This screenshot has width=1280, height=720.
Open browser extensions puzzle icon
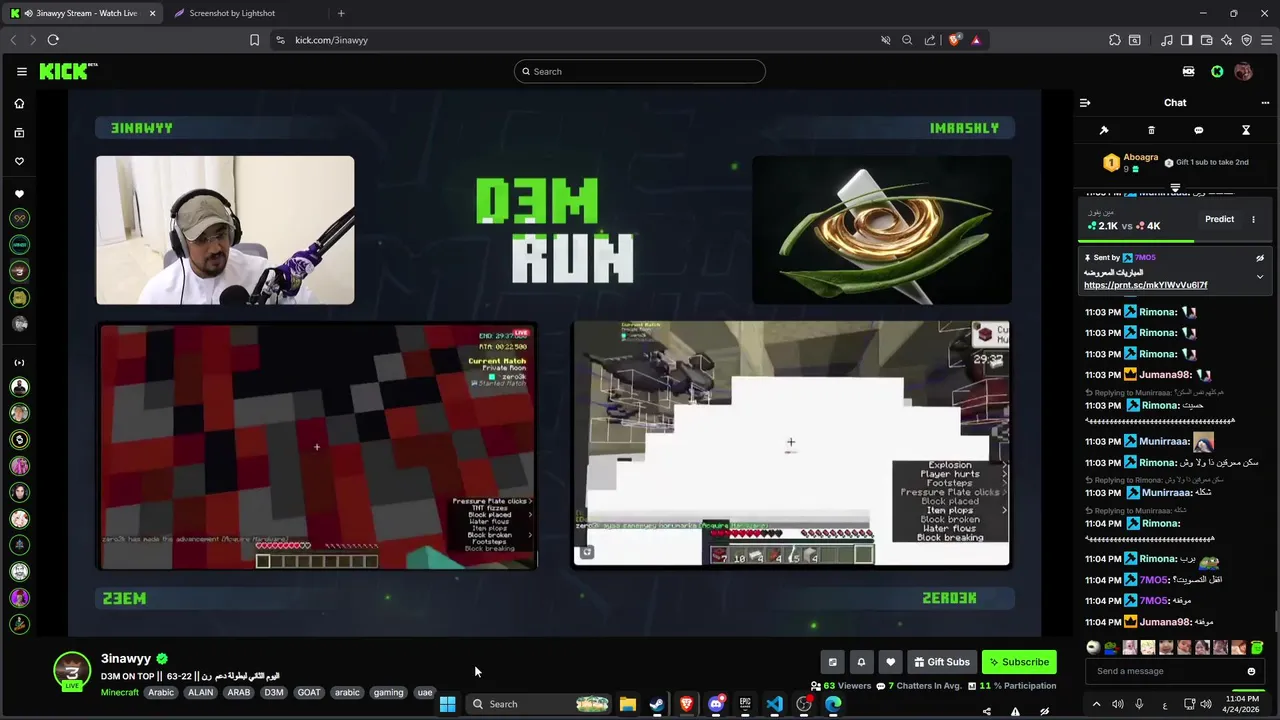(x=1114, y=40)
